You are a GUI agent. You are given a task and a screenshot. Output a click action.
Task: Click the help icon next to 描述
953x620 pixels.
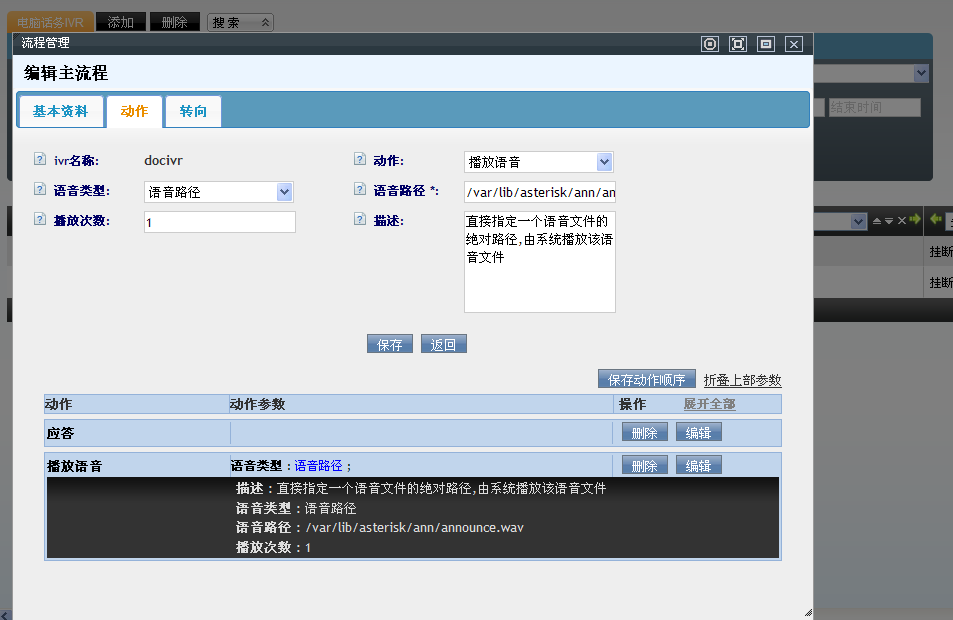(360, 219)
